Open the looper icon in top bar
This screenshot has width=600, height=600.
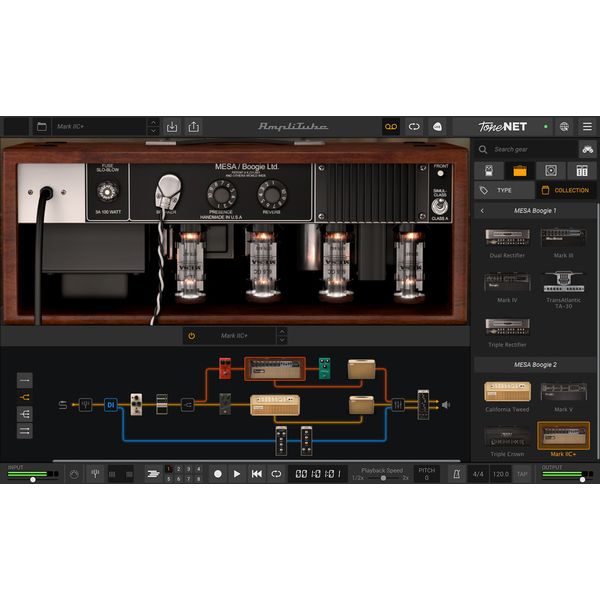[x=414, y=127]
